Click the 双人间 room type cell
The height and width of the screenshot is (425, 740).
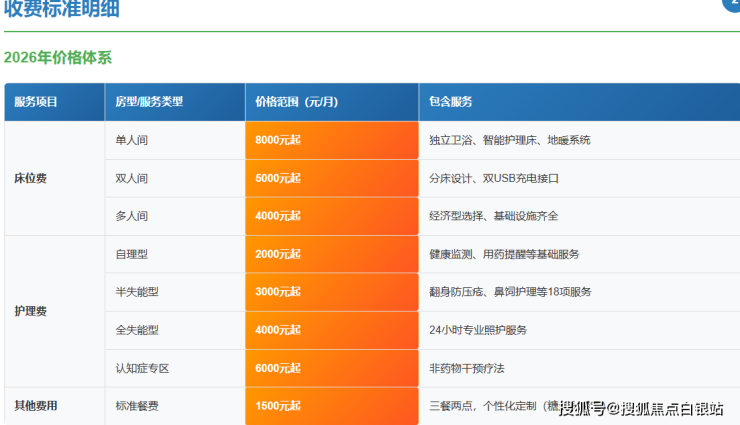coord(132,178)
